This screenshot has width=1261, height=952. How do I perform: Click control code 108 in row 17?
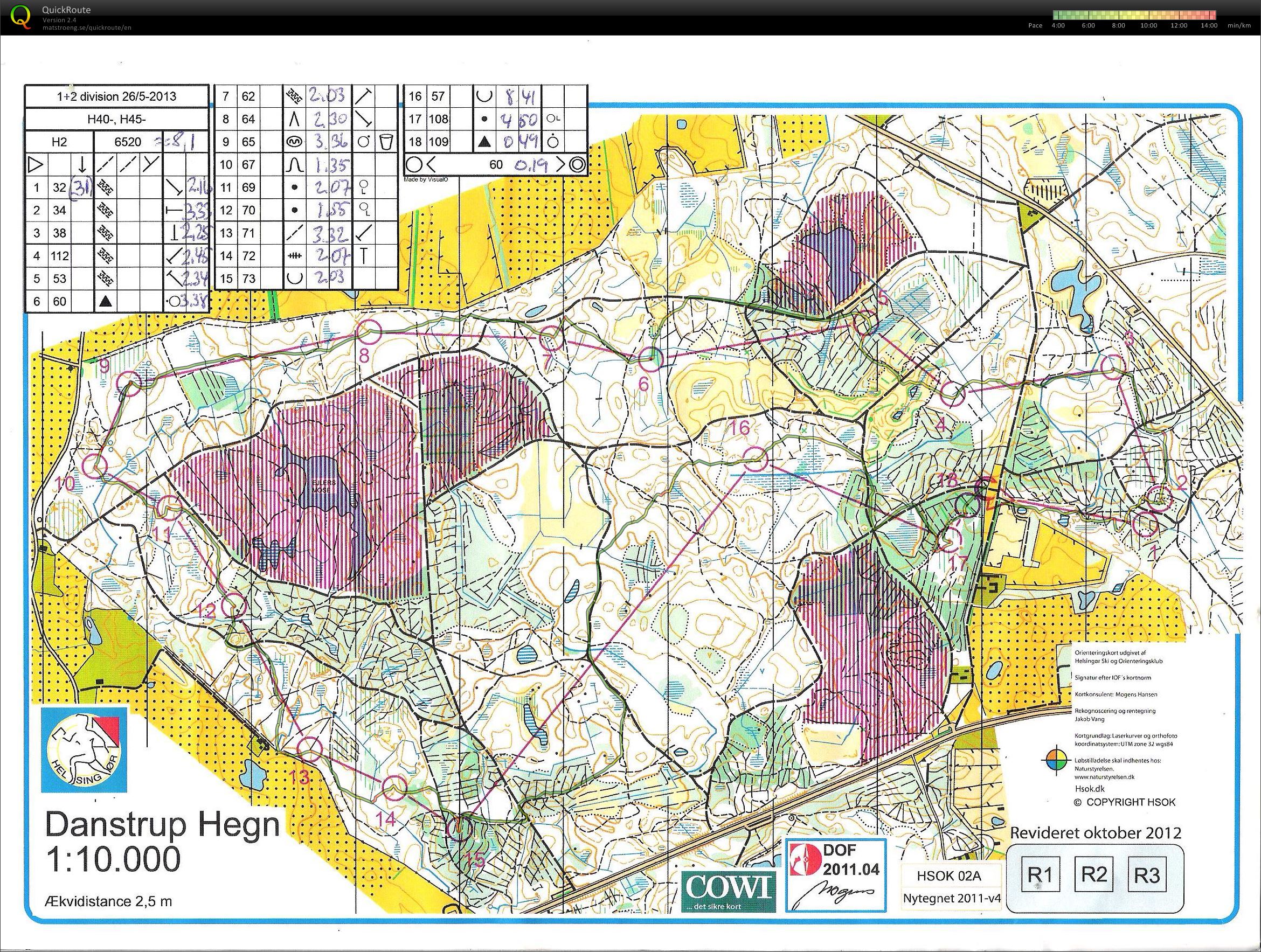(438, 119)
